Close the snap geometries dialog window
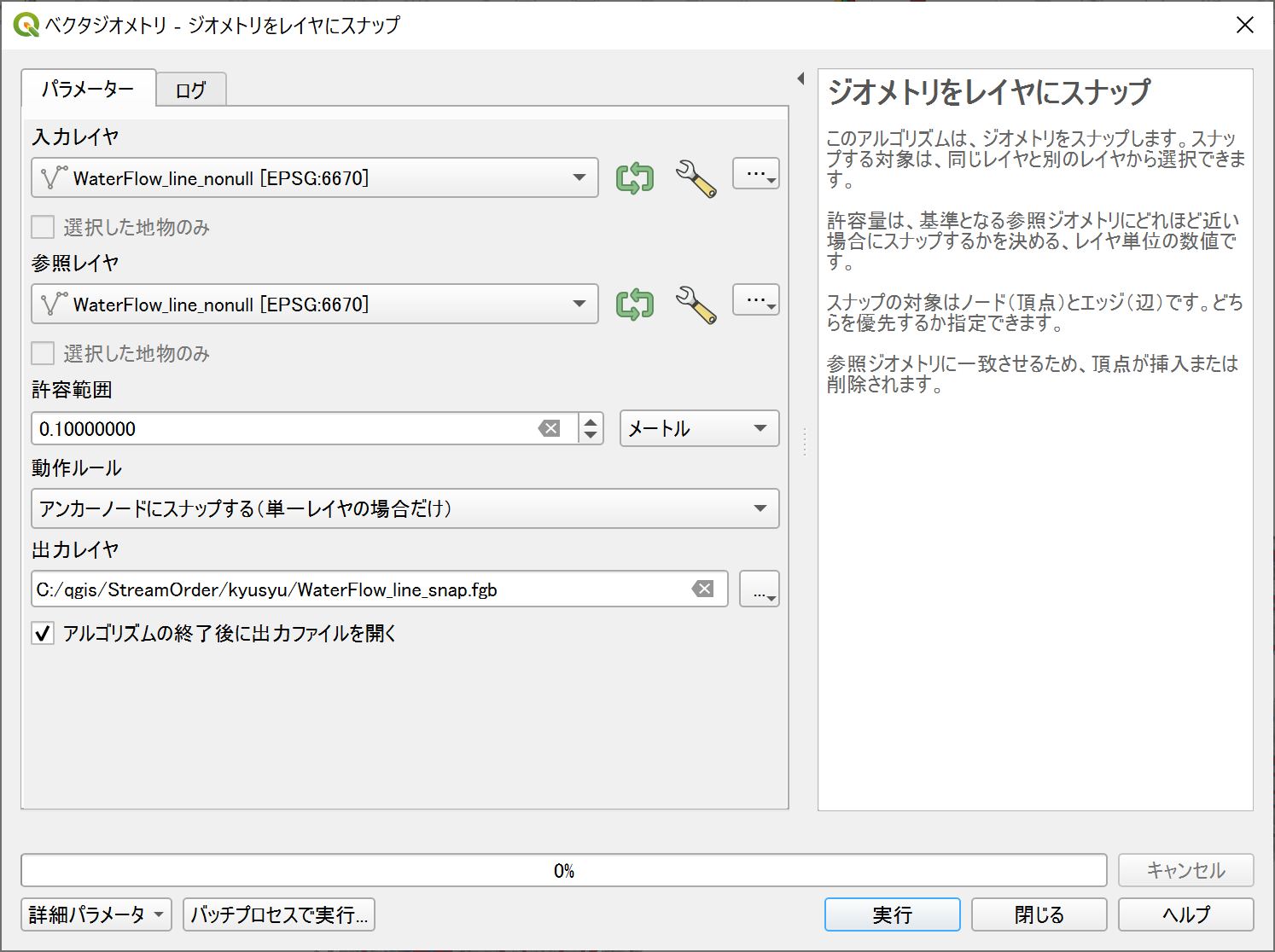Screen dimensions: 1275x952 [1245, 25]
